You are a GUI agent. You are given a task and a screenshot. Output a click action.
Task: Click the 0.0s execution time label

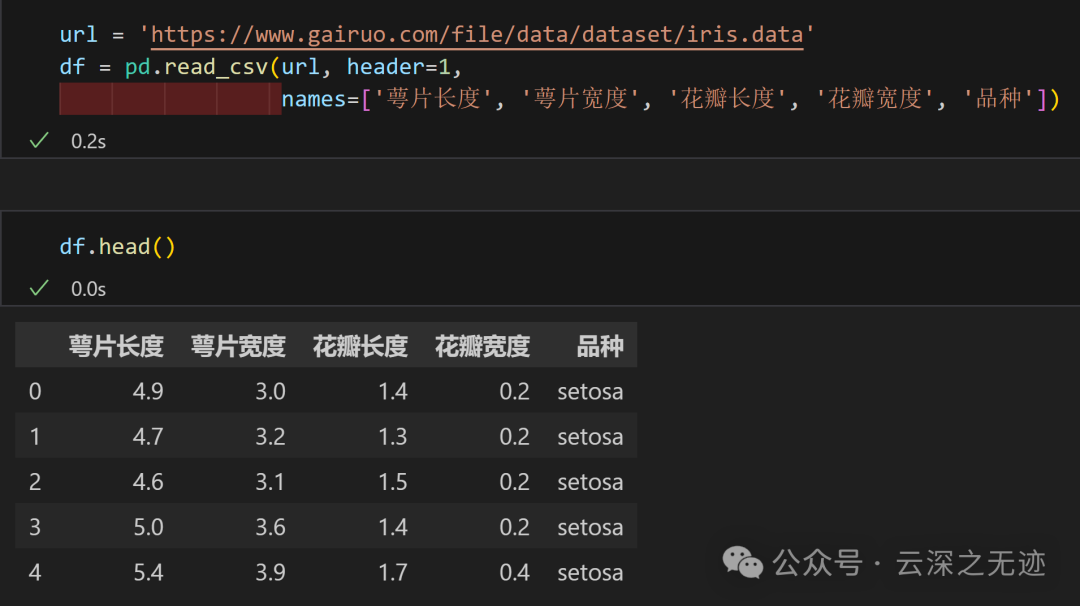click(88, 289)
